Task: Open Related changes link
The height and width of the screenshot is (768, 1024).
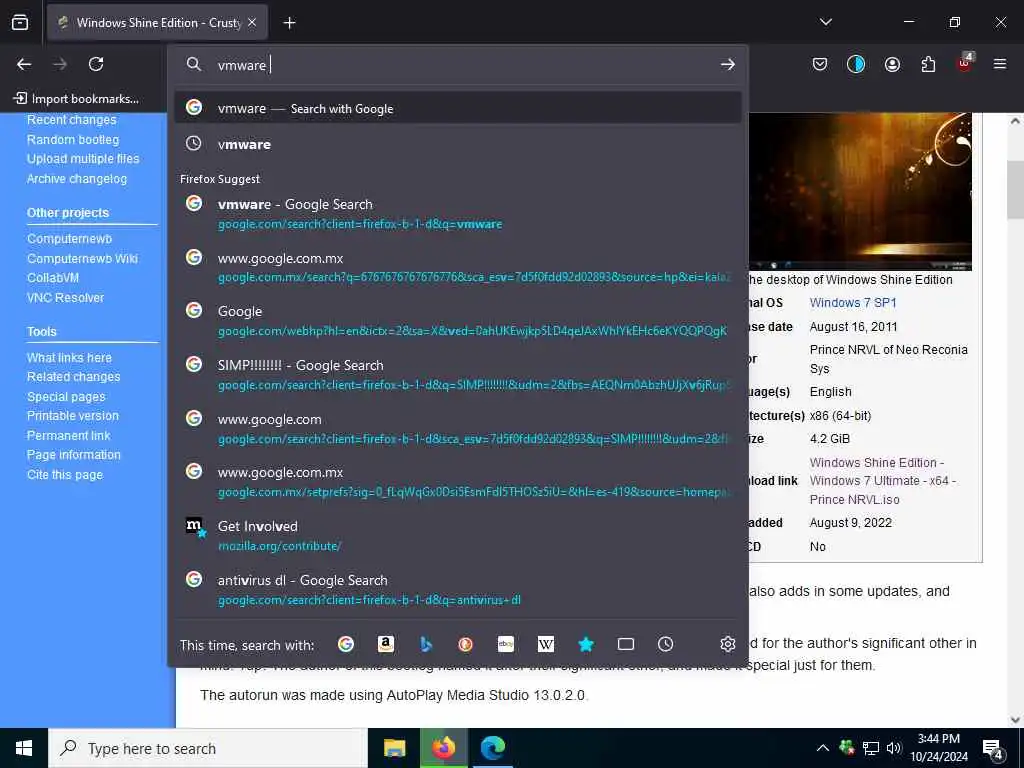Action: coord(74,377)
